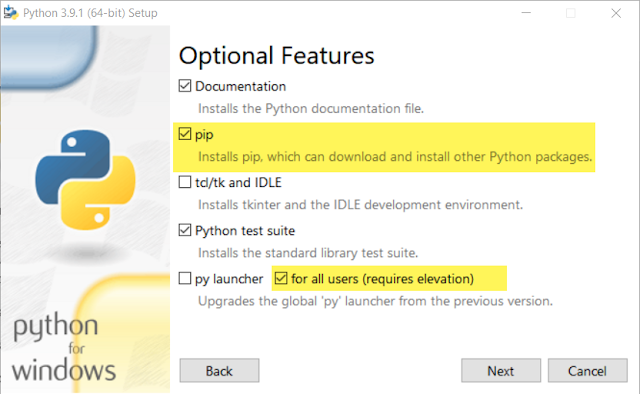
Task: Close the Python Setup window
Action: pos(616,13)
